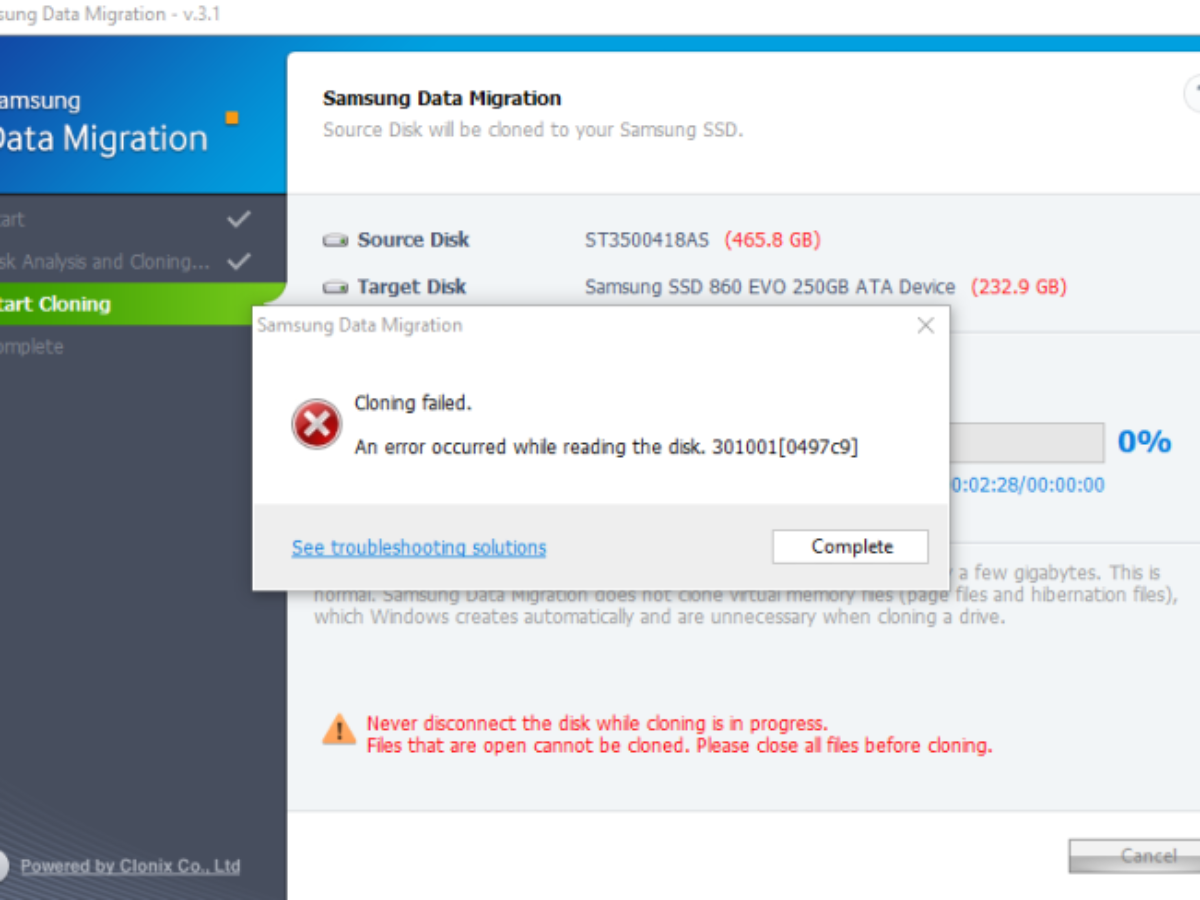Click the checkmark next to the Start step
The image size is (1200, 900).
(239, 218)
